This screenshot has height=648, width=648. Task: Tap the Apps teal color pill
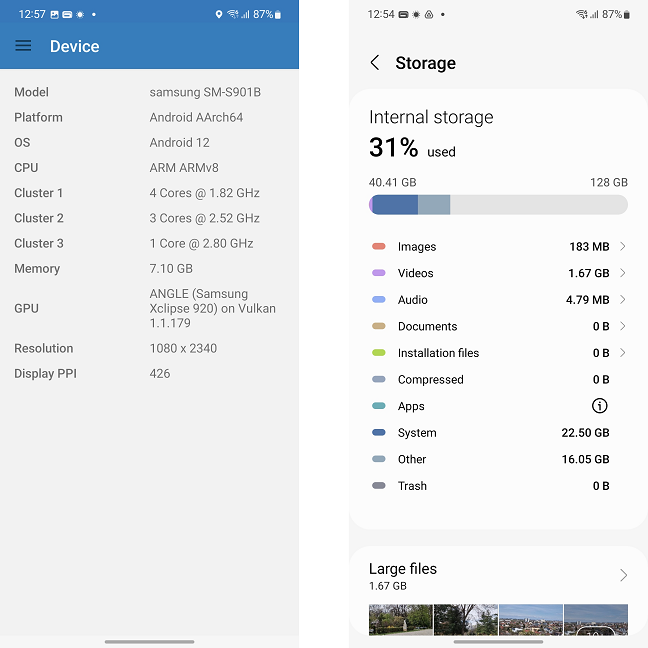pyautogui.click(x=379, y=406)
